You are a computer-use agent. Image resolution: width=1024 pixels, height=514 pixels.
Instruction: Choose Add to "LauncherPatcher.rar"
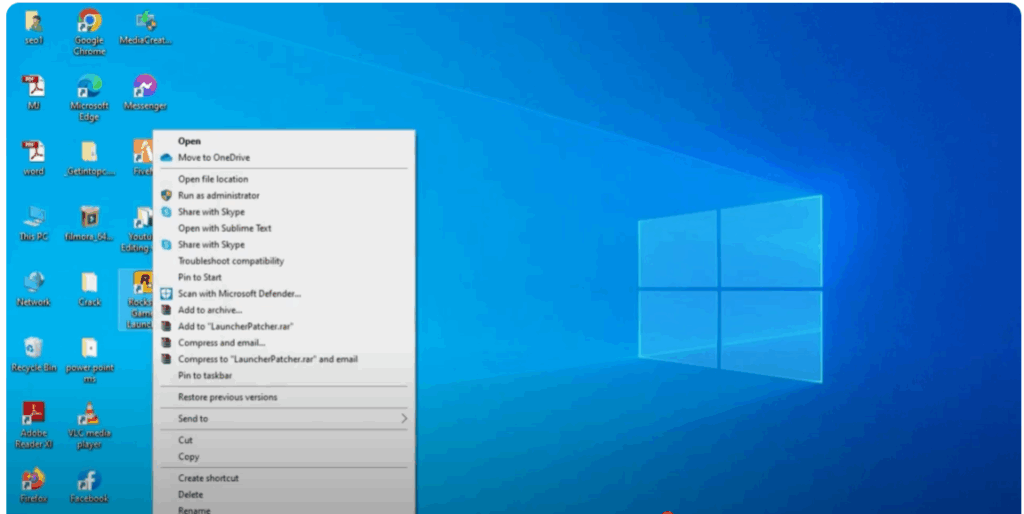pos(283,327)
